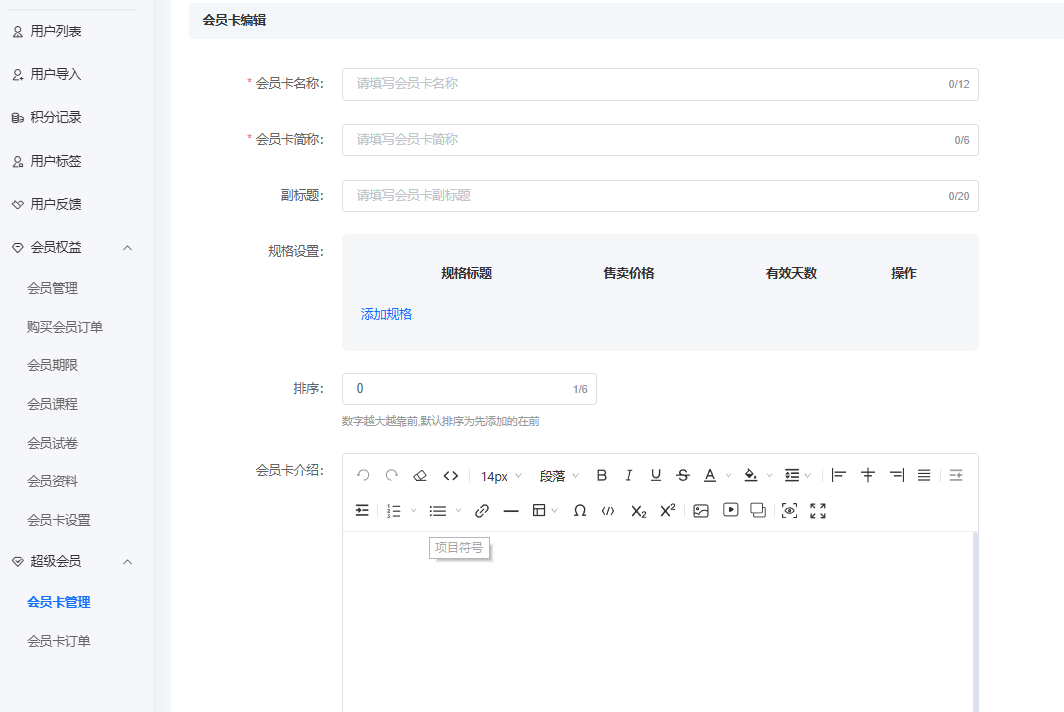
Task: Toggle bold formatting in the editor
Action: coord(602,476)
